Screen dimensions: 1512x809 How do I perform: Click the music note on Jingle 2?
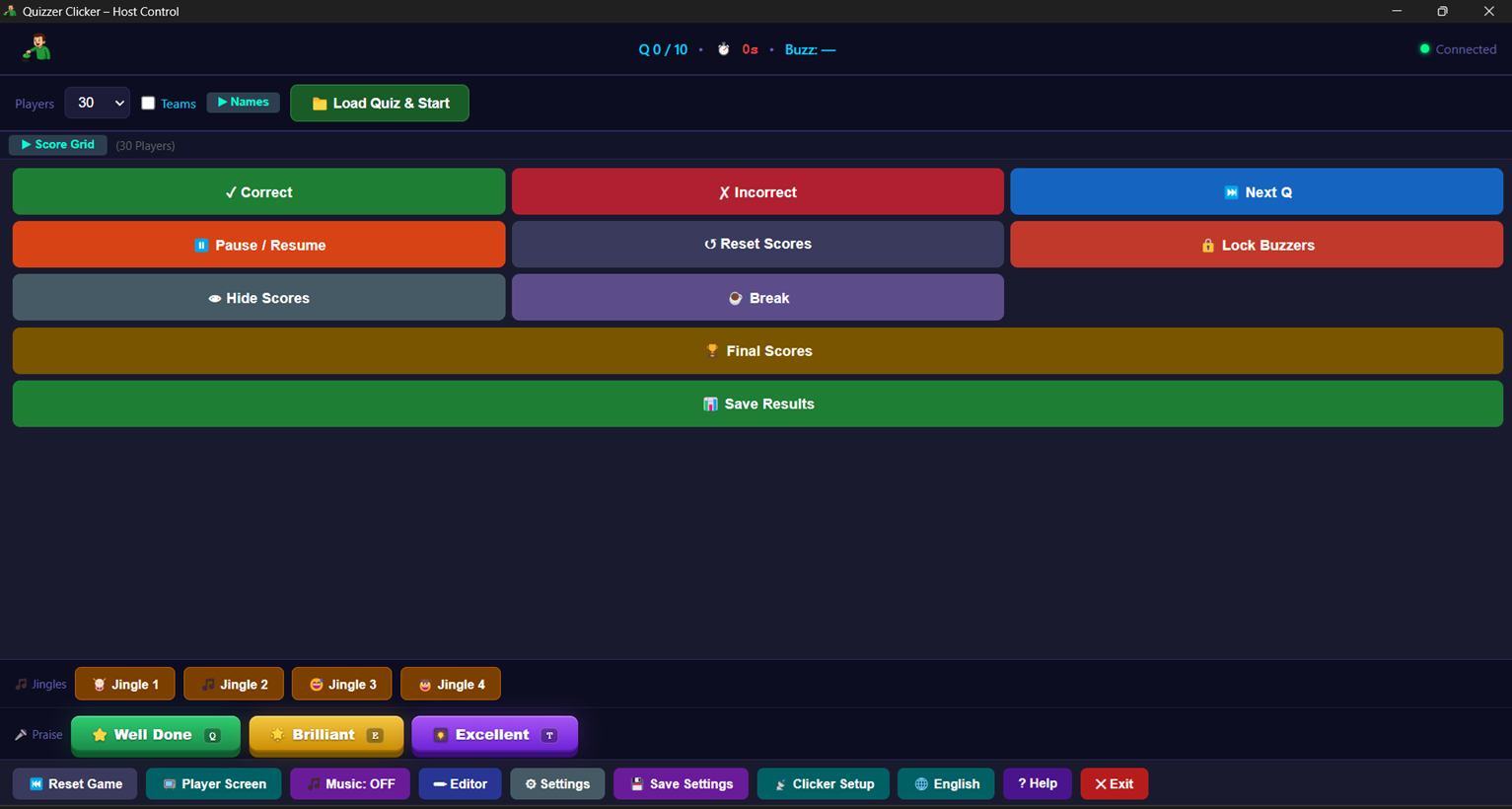[x=208, y=684]
